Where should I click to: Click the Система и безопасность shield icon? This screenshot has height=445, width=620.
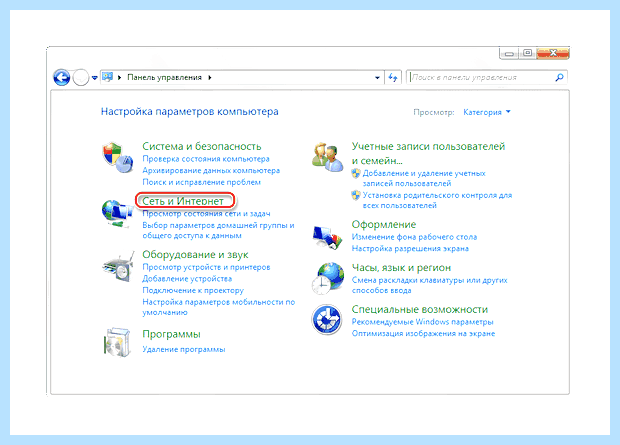[117, 158]
